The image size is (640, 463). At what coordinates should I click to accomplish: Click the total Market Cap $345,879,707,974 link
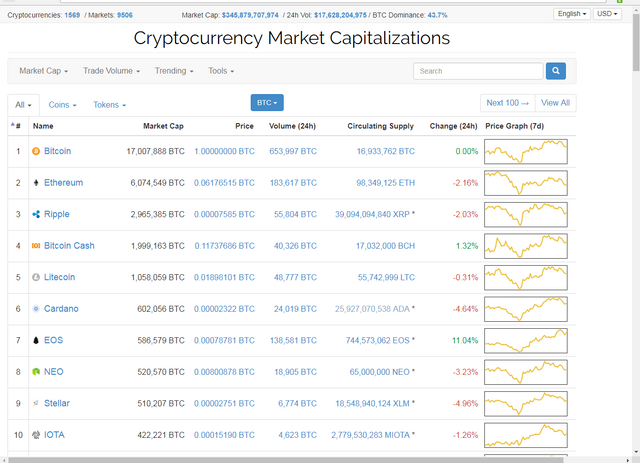(250, 15)
